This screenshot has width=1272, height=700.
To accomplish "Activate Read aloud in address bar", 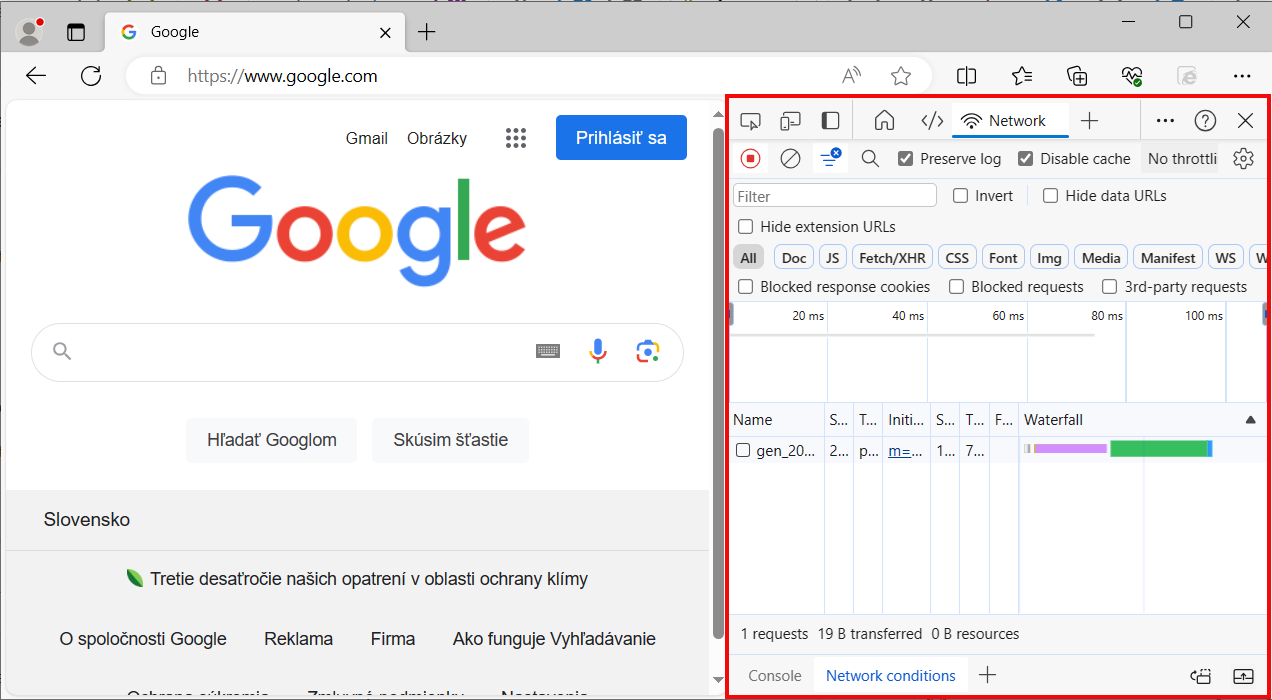I will point(852,76).
